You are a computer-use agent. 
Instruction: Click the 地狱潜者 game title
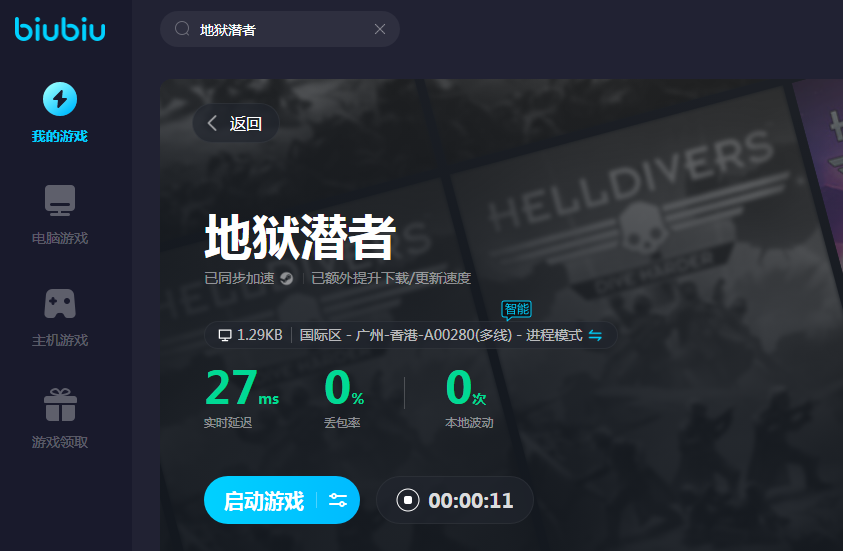coord(300,237)
